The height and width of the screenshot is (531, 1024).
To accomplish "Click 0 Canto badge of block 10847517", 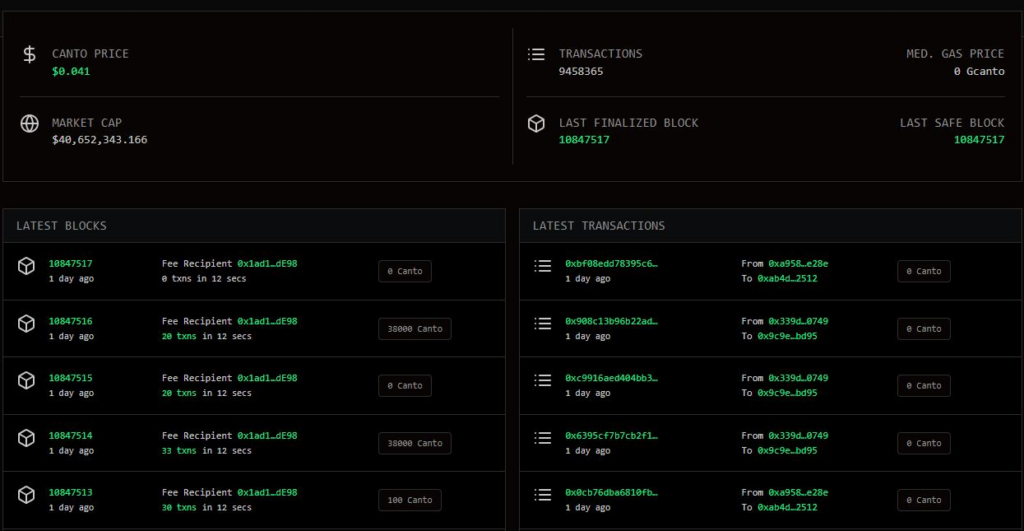I will [x=405, y=271].
